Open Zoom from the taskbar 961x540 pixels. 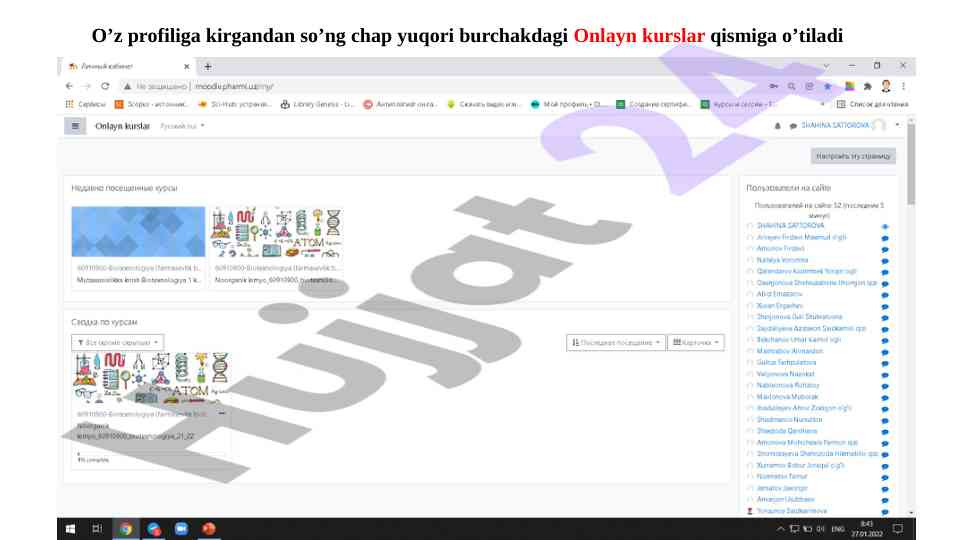point(182,528)
